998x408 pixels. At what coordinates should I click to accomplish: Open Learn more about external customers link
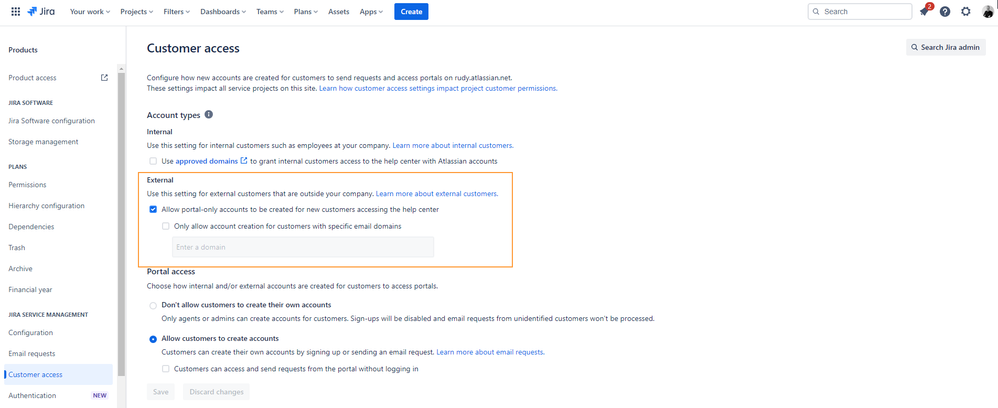coord(437,193)
